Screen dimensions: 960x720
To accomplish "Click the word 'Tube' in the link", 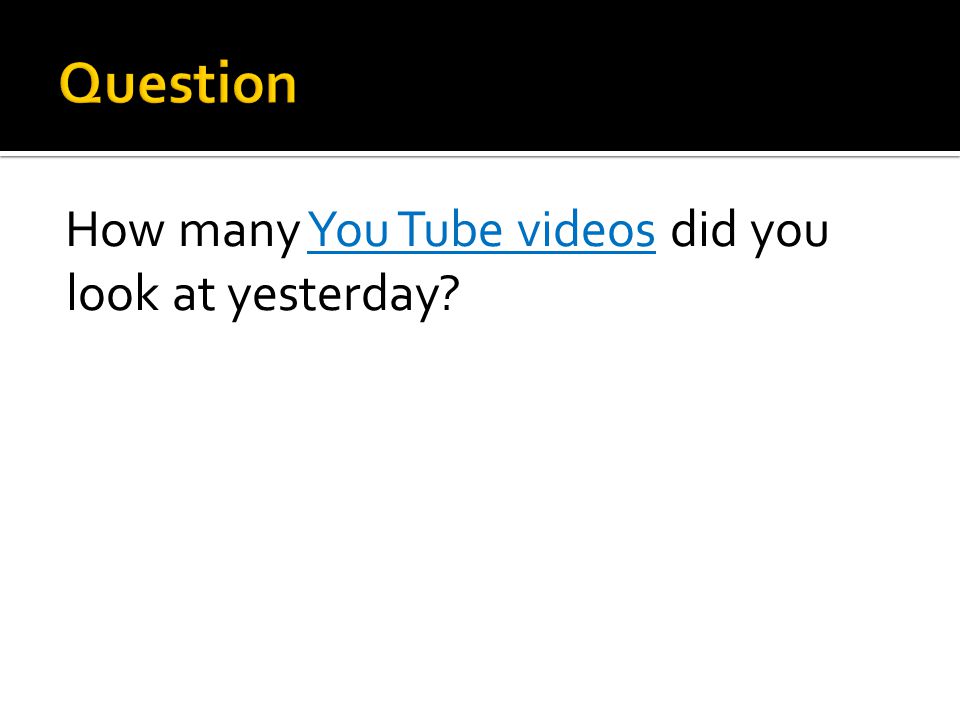I will coord(453,230).
